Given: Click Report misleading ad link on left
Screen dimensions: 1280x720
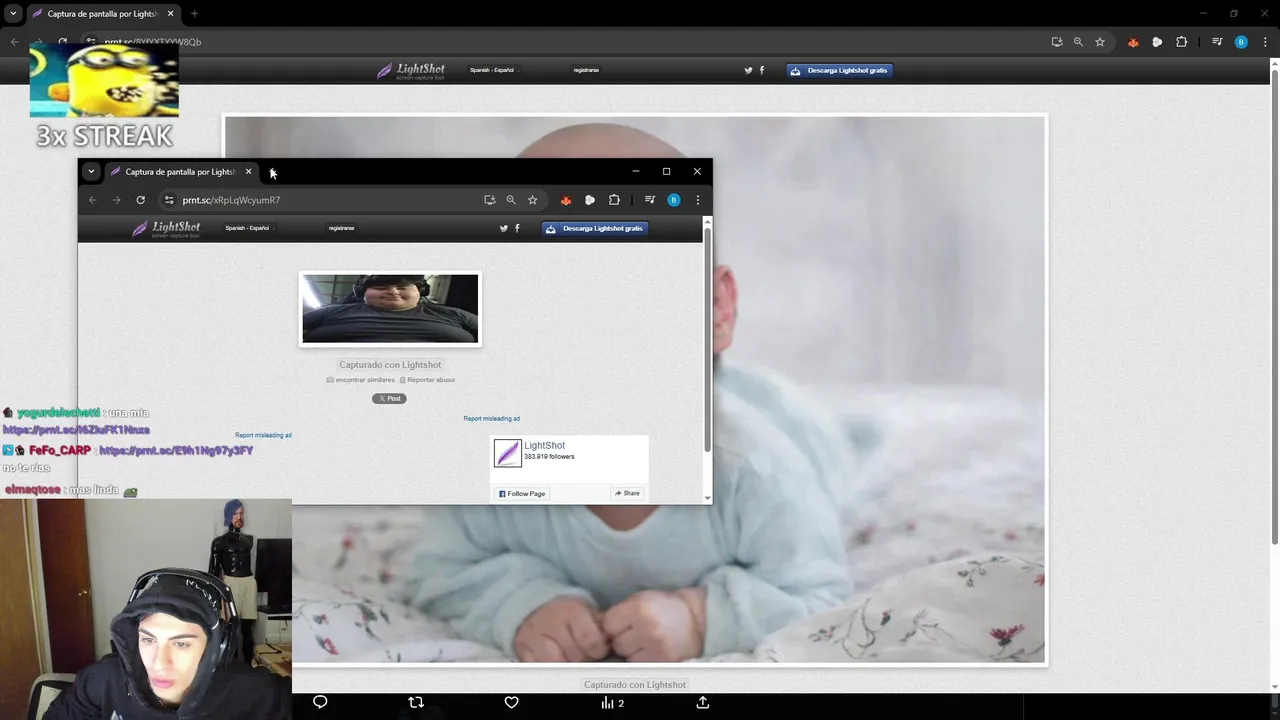Looking at the screenshot, I should click(263, 435).
